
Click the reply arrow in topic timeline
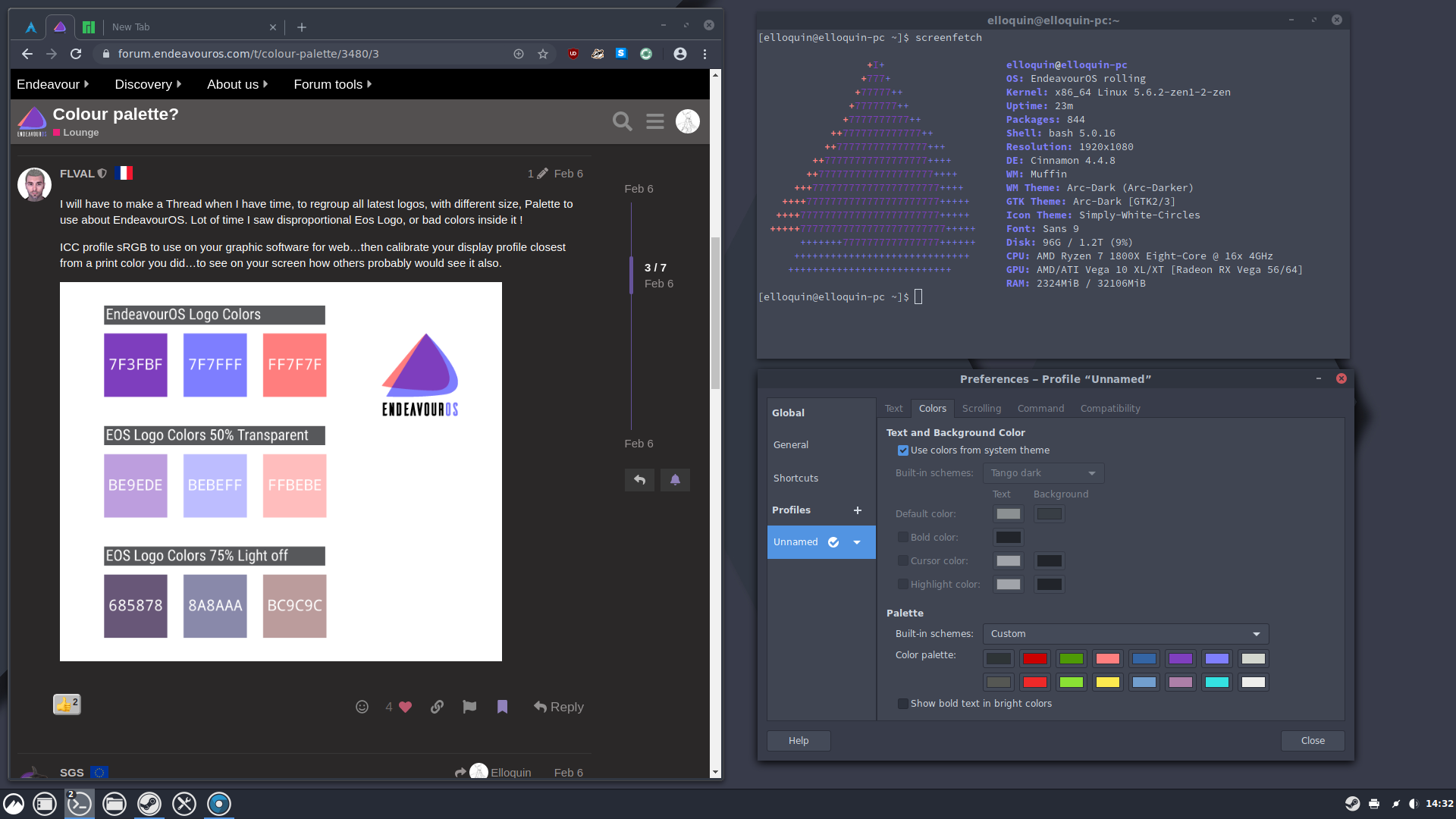(x=639, y=480)
